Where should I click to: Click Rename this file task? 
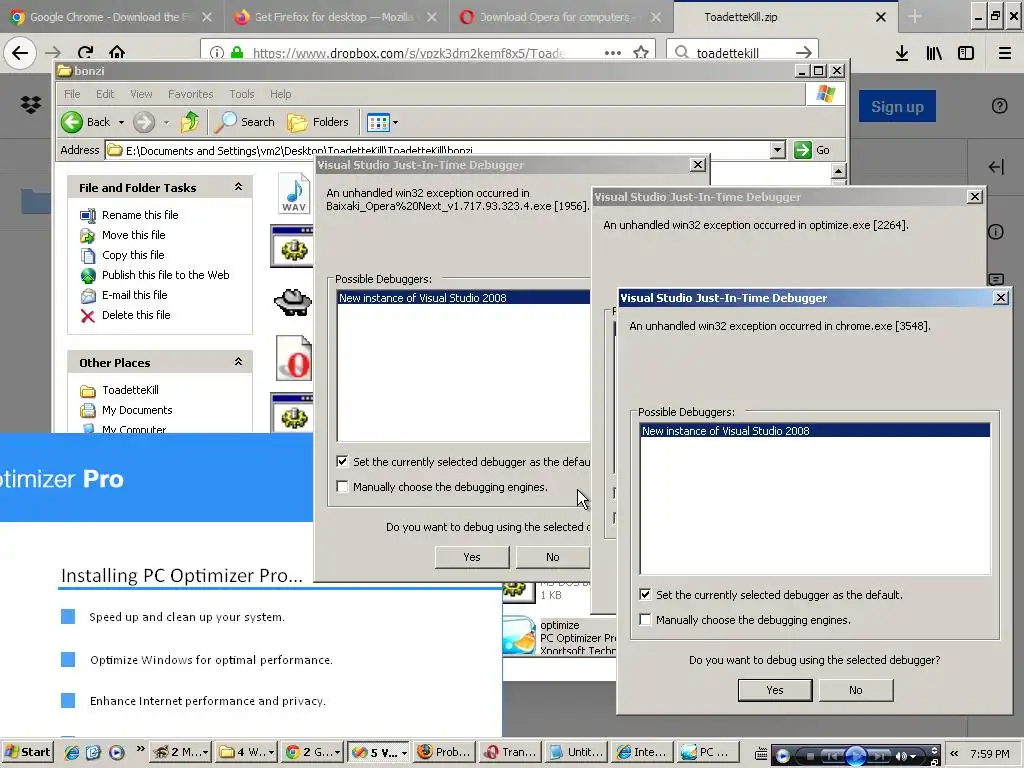point(140,215)
